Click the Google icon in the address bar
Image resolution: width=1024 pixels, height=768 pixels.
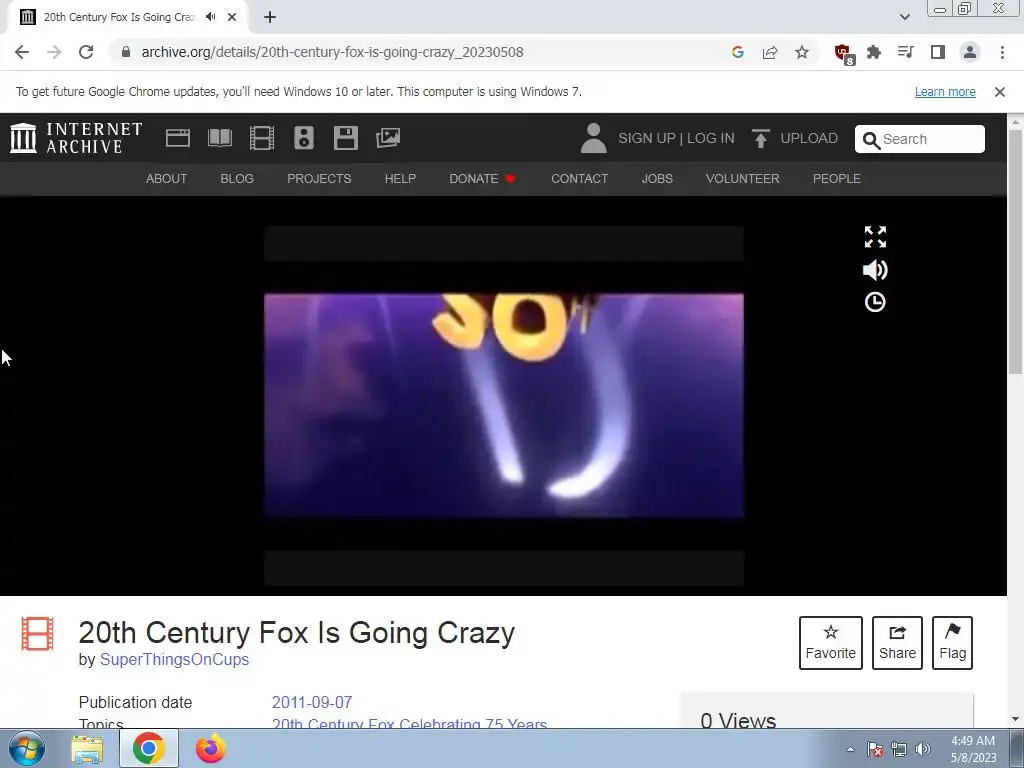pos(738,52)
